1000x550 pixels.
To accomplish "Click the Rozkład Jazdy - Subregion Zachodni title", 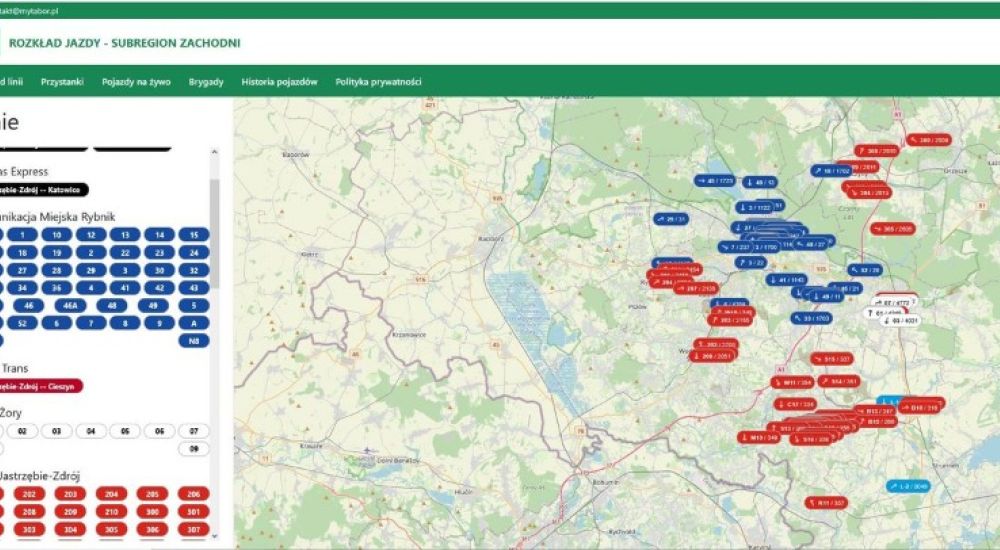I will [124, 43].
